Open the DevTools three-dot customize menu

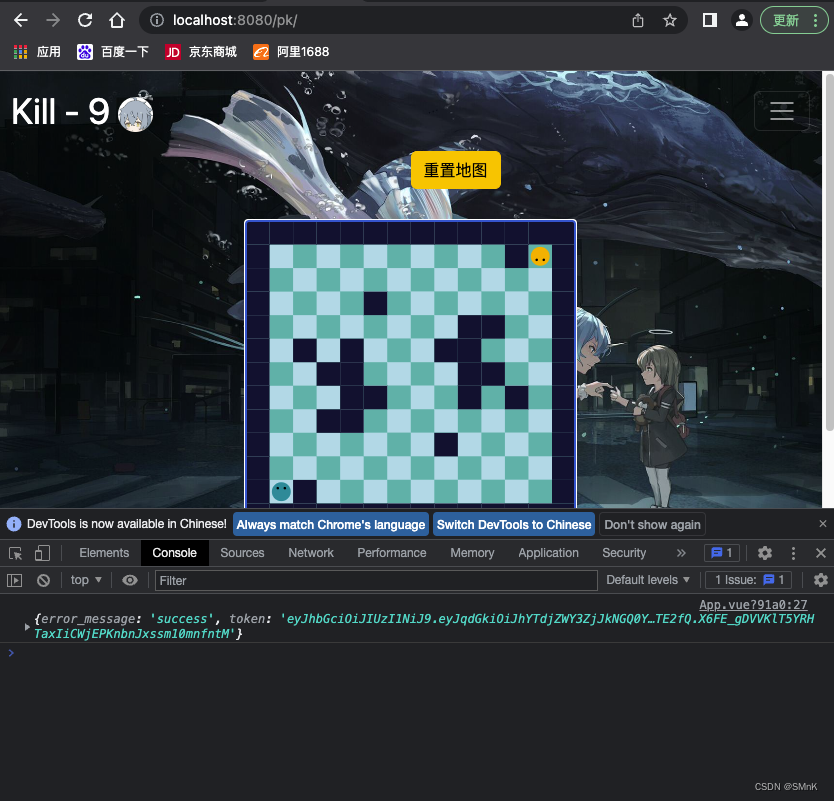pos(793,553)
